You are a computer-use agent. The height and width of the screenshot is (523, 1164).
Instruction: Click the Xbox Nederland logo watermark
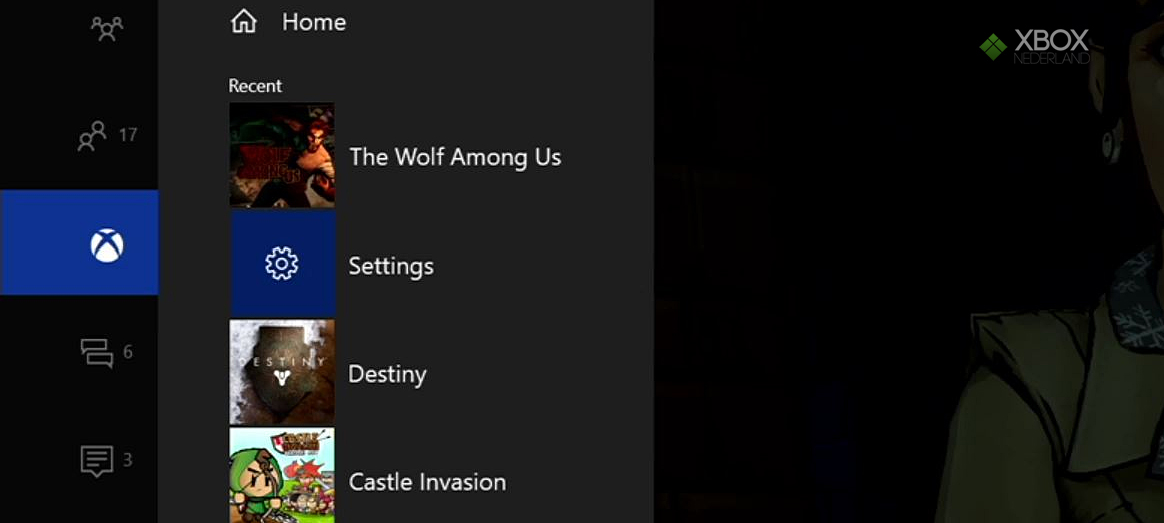(x=1035, y=47)
